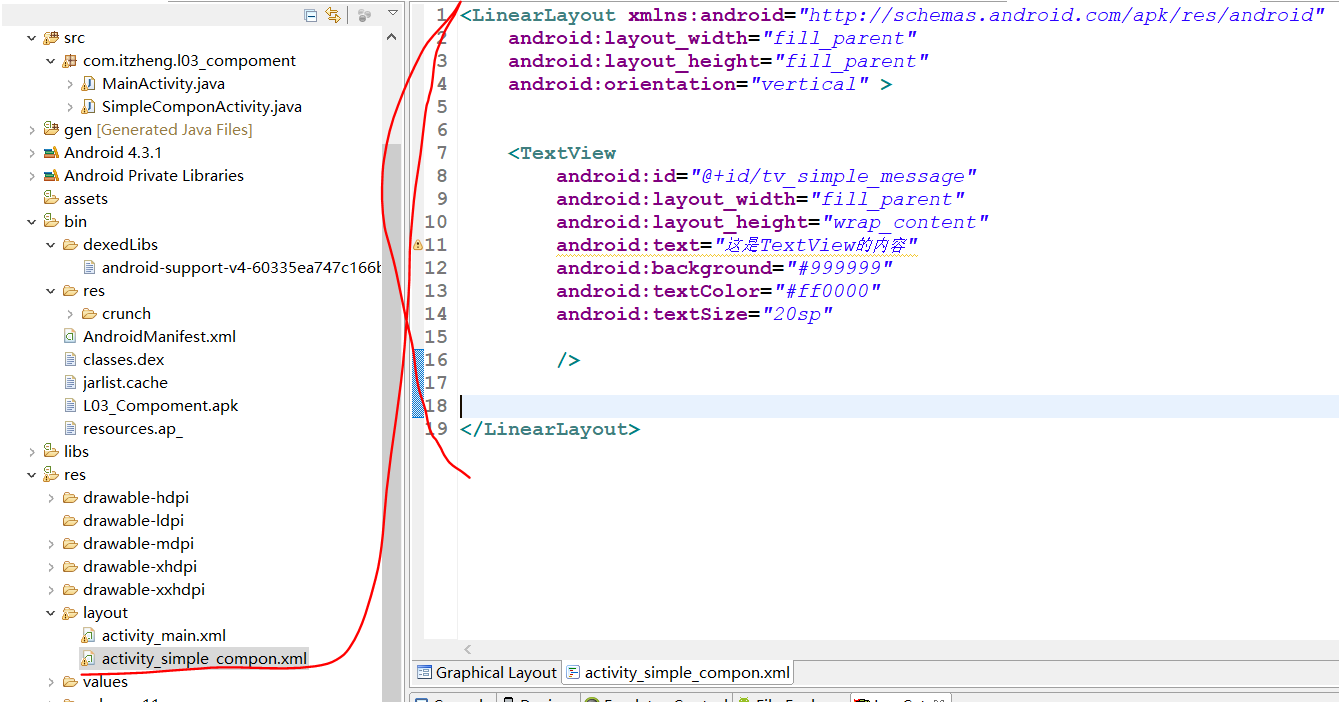Click the android-support-v4 jar file icon
This screenshot has height=702, width=1339.
pyautogui.click(x=89, y=268)
